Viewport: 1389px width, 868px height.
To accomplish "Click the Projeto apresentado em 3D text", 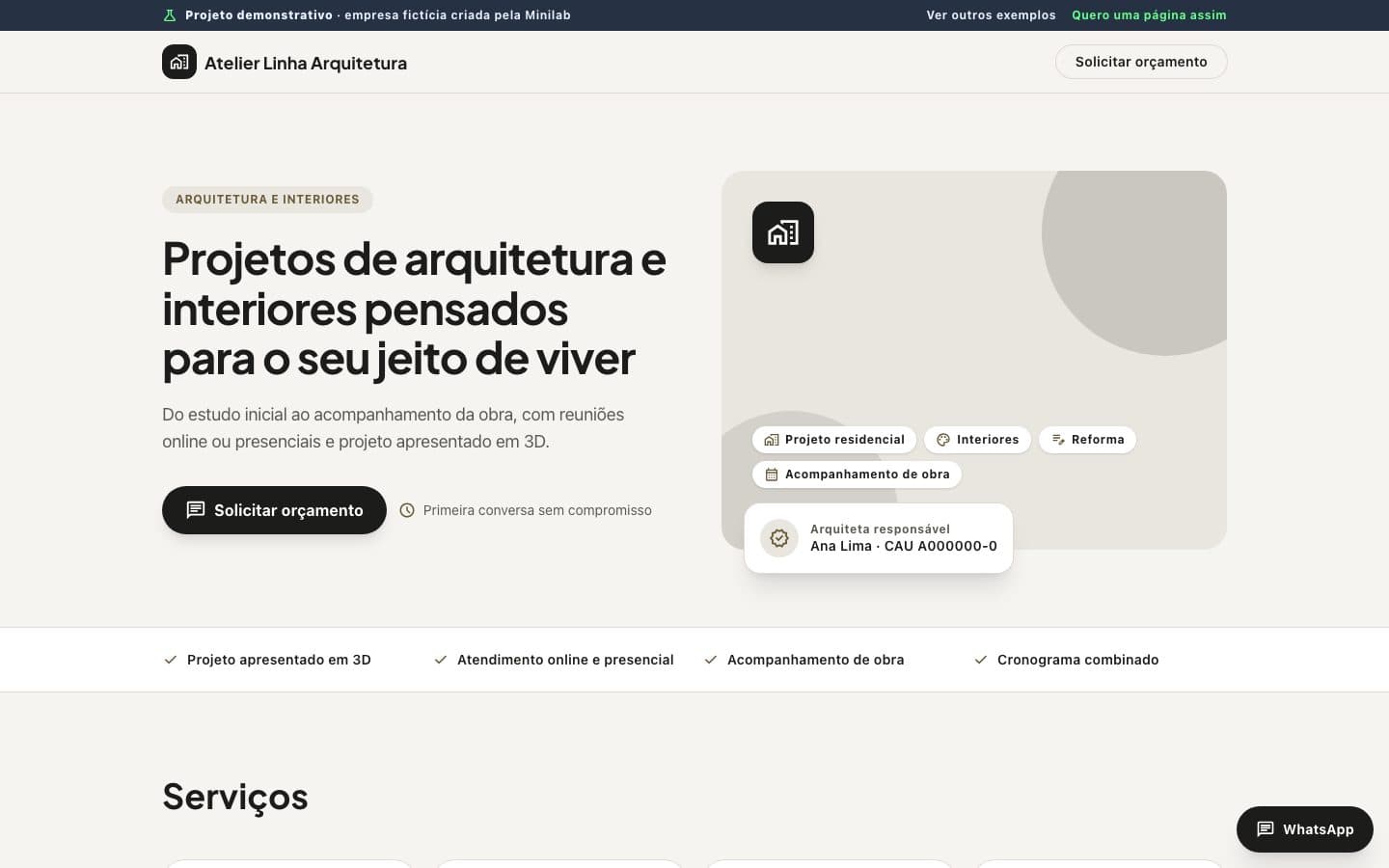I will tap(279, 660).
